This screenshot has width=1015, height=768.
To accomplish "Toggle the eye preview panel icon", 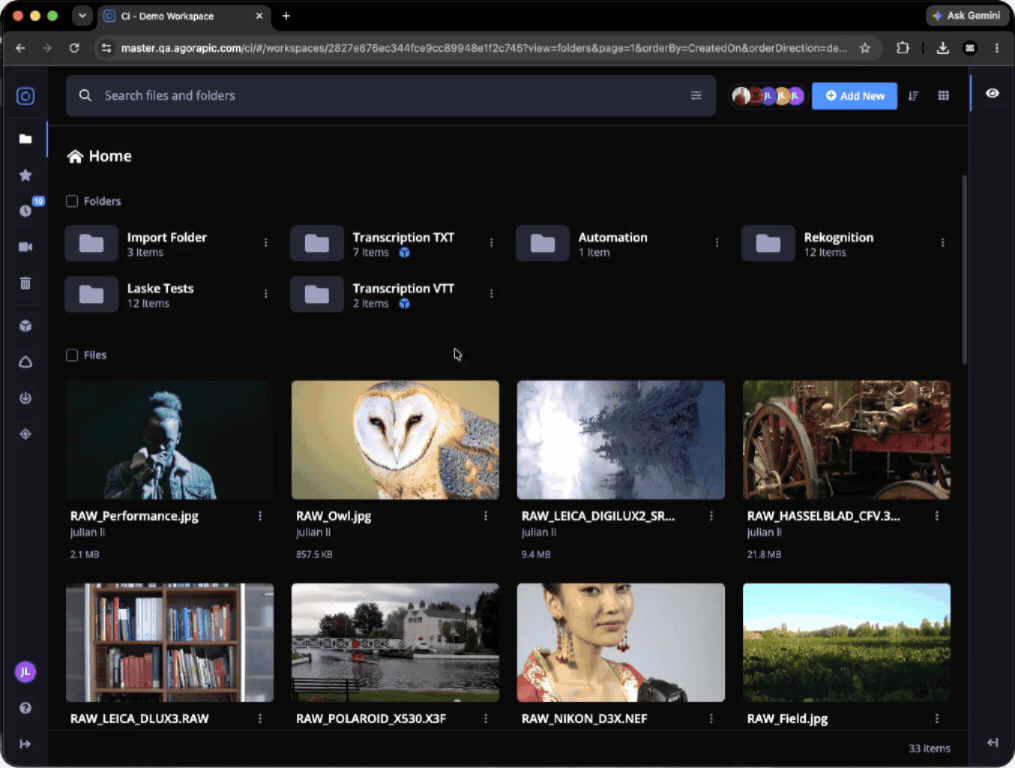I will (x=992, y=93).
